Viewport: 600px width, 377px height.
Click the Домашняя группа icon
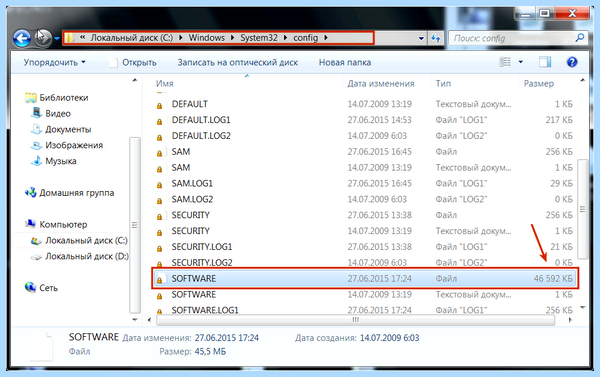pyautogui.click(x=31, y=193)
